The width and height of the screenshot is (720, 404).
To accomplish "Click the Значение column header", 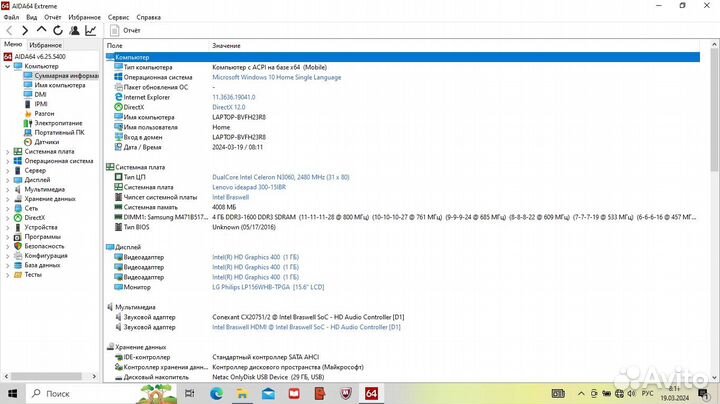I will (x=226, y=45).
